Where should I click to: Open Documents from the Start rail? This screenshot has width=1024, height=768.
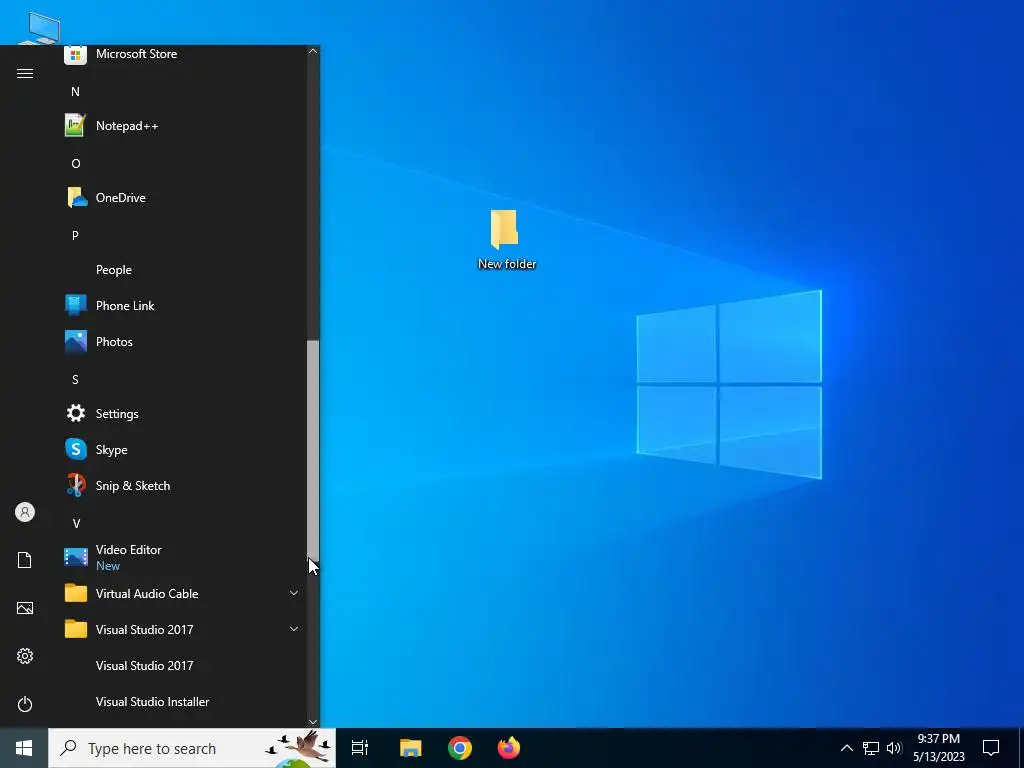(25, 560)
